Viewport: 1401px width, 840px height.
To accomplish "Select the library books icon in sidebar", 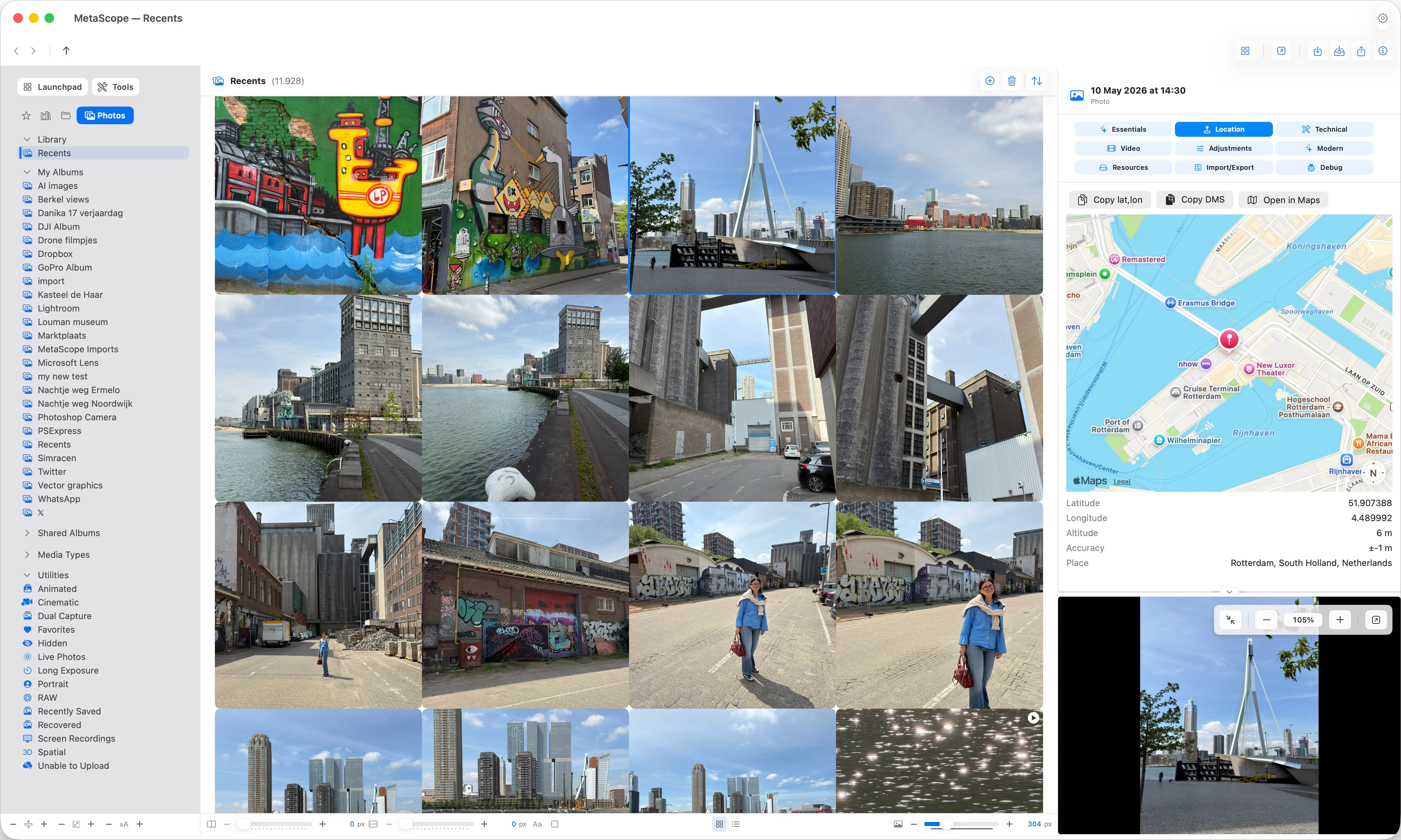I will point(46,115).
